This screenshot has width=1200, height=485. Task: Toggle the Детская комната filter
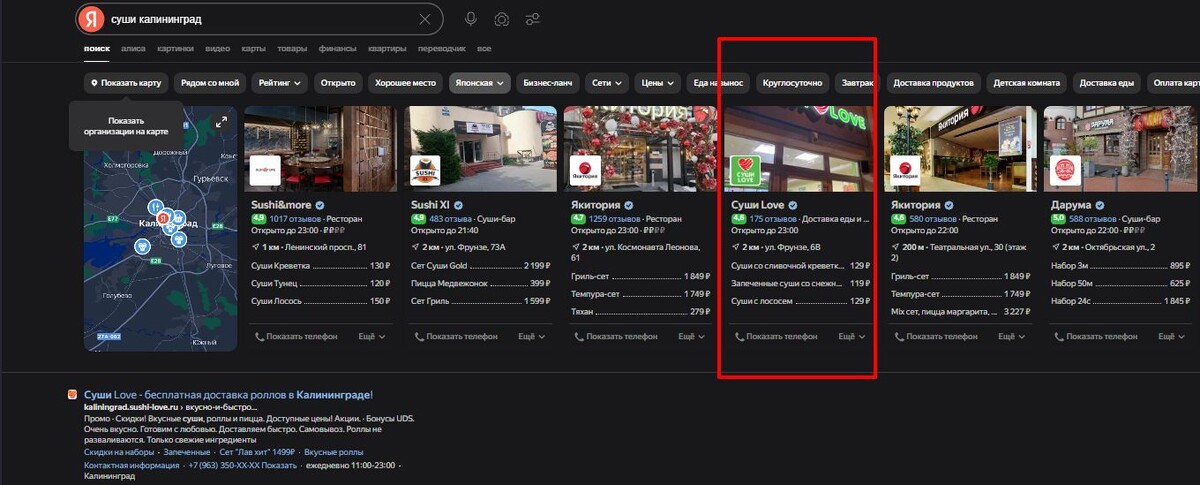point(1026,83)
